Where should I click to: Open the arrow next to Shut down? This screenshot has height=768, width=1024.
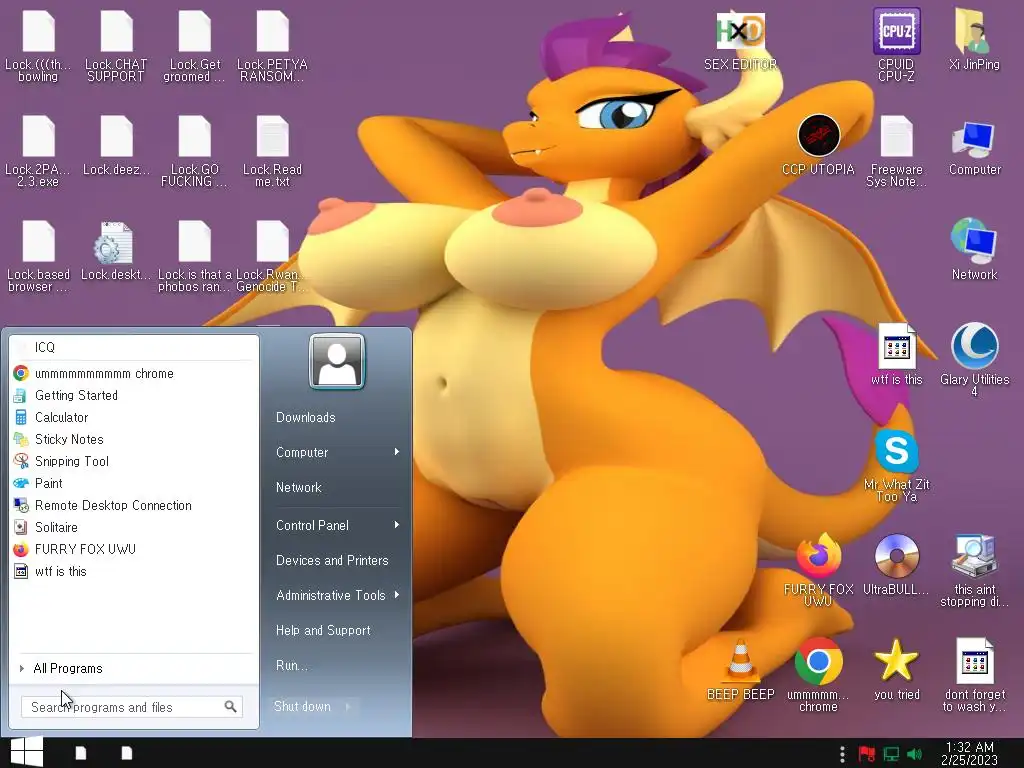[x=348, y=706]
